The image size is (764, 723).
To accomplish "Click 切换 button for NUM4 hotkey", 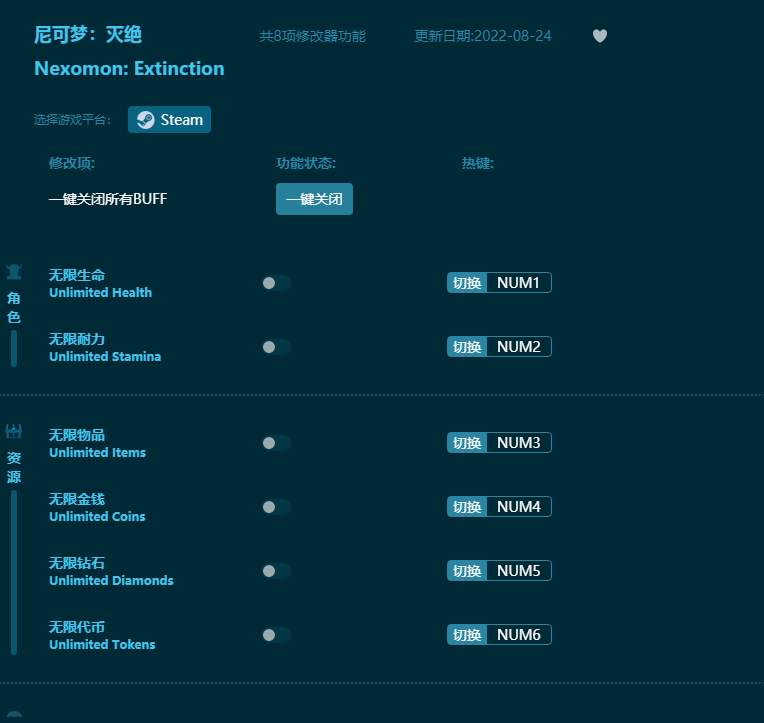I will [467, 507].
